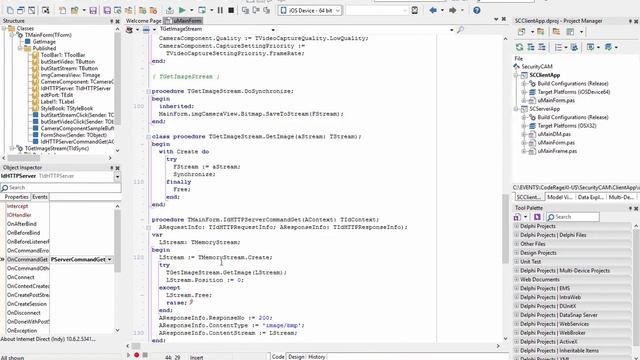The width and height of the screenshot is (640, 360).
Task: Expand the Delphi Projects | DUnitX palette category
Action: (516, 306)
